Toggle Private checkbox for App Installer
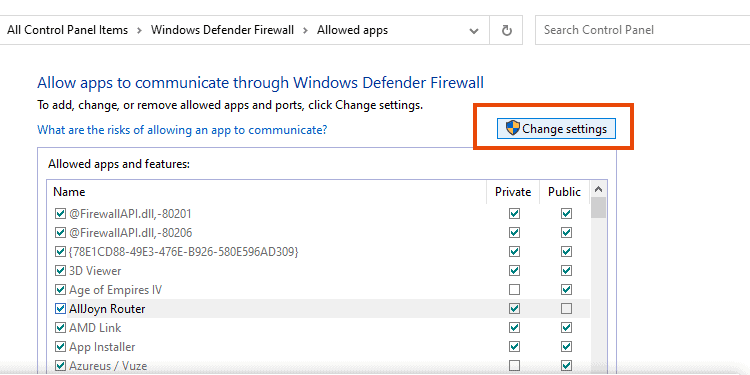The image size is (750, 375). coord(514,347)
